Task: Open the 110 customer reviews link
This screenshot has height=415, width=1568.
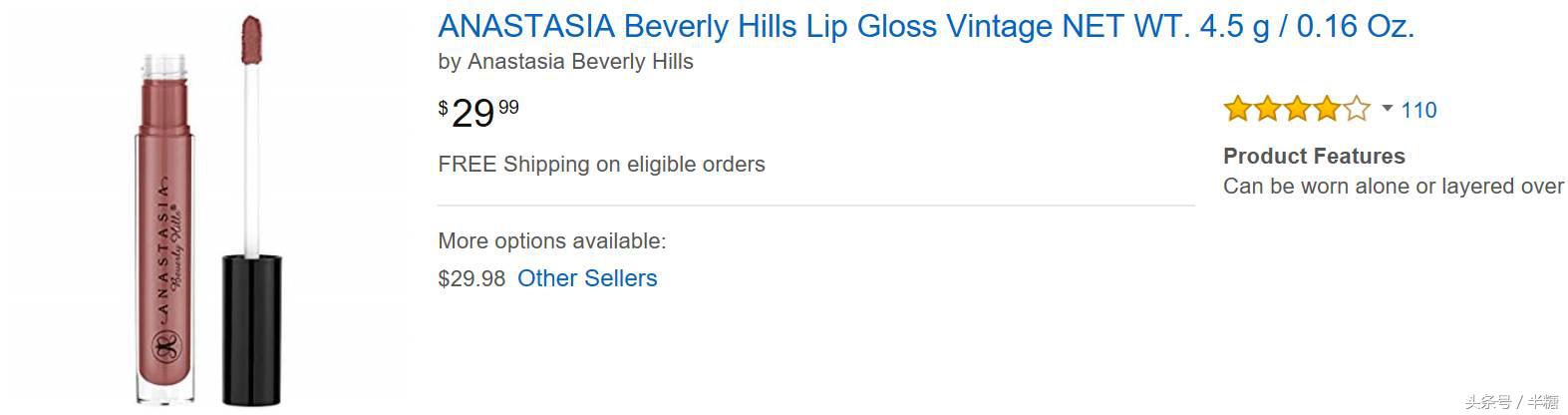Action: point(1418,110)
